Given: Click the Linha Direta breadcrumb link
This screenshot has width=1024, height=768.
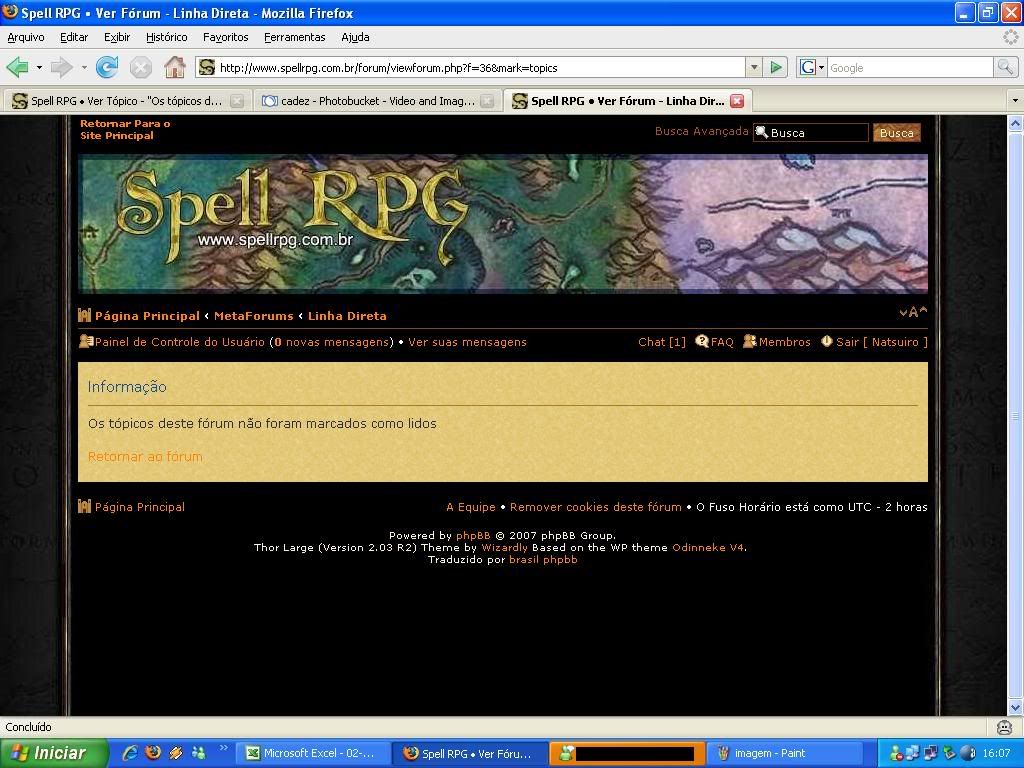Looking at the screenshot, I should (347, 315).
